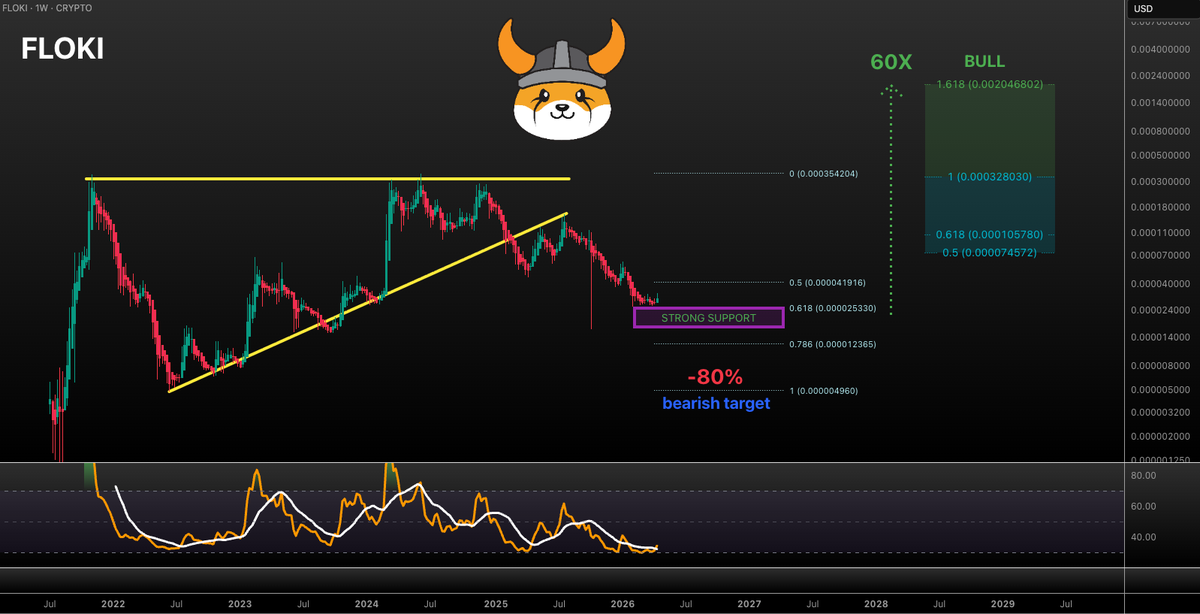The height and width of the screenshot is (614, 1200).
Task: Click the 0.000014000 price axis label
Action: [1160, 339]
